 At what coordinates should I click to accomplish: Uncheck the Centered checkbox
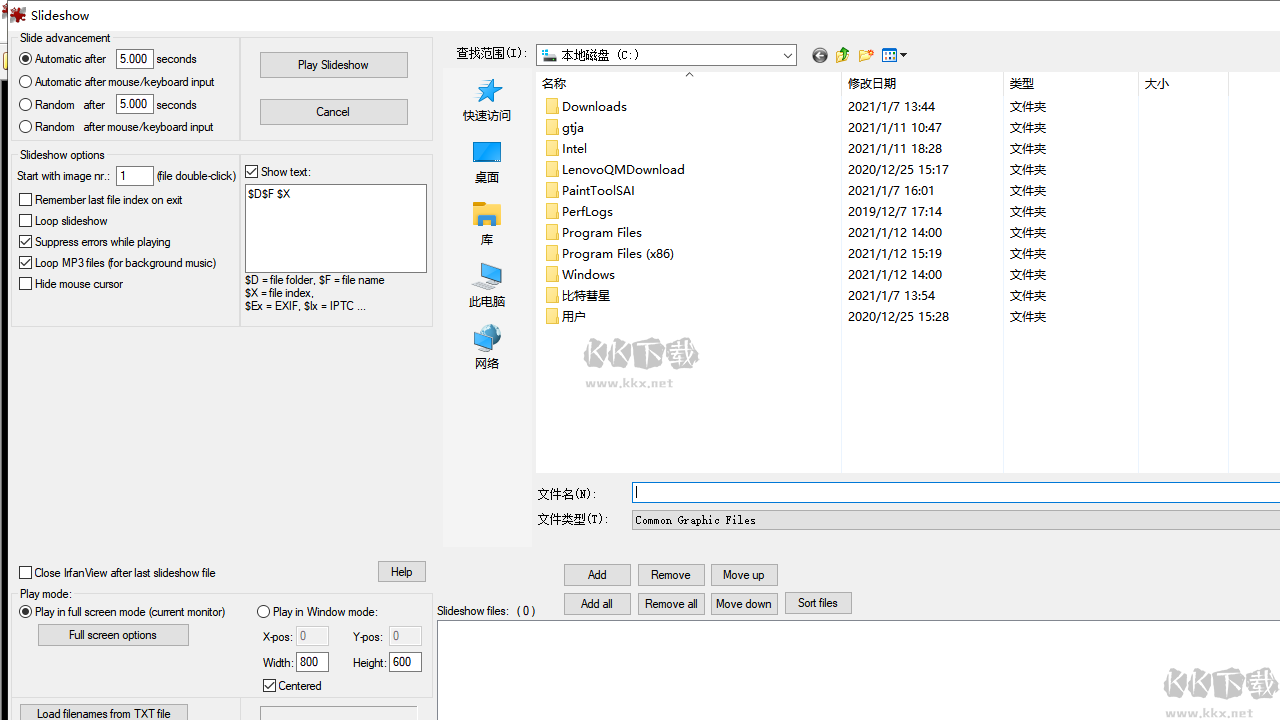[269, 686]
